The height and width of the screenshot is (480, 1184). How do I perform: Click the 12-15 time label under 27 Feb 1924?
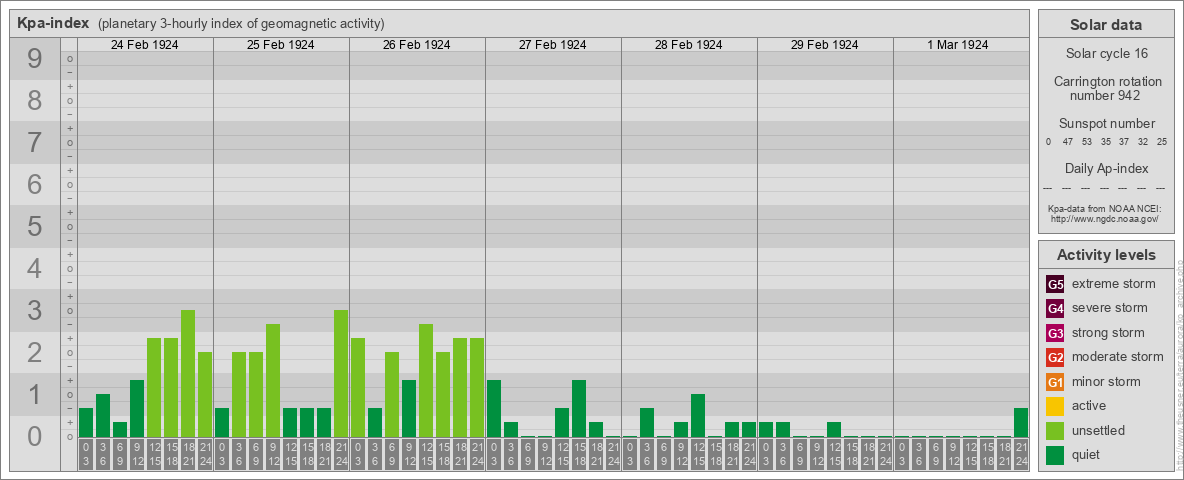click(x=562, y=454)
